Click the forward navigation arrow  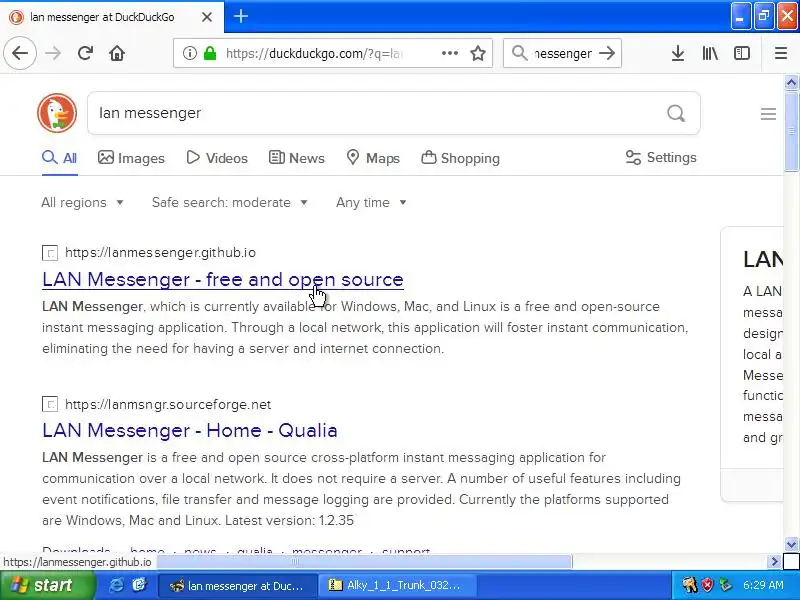(53, 53)
